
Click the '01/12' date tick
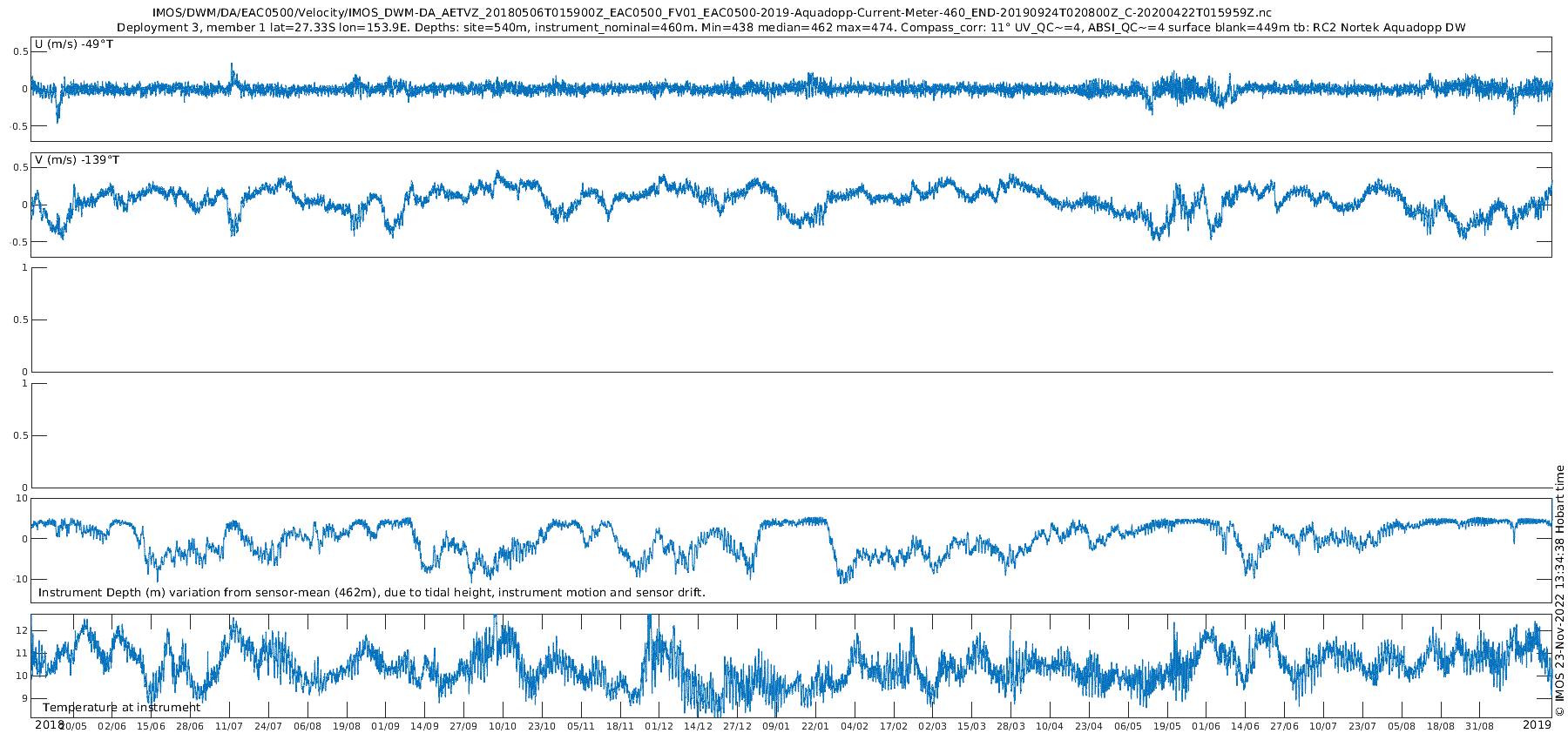pos(659,727)
